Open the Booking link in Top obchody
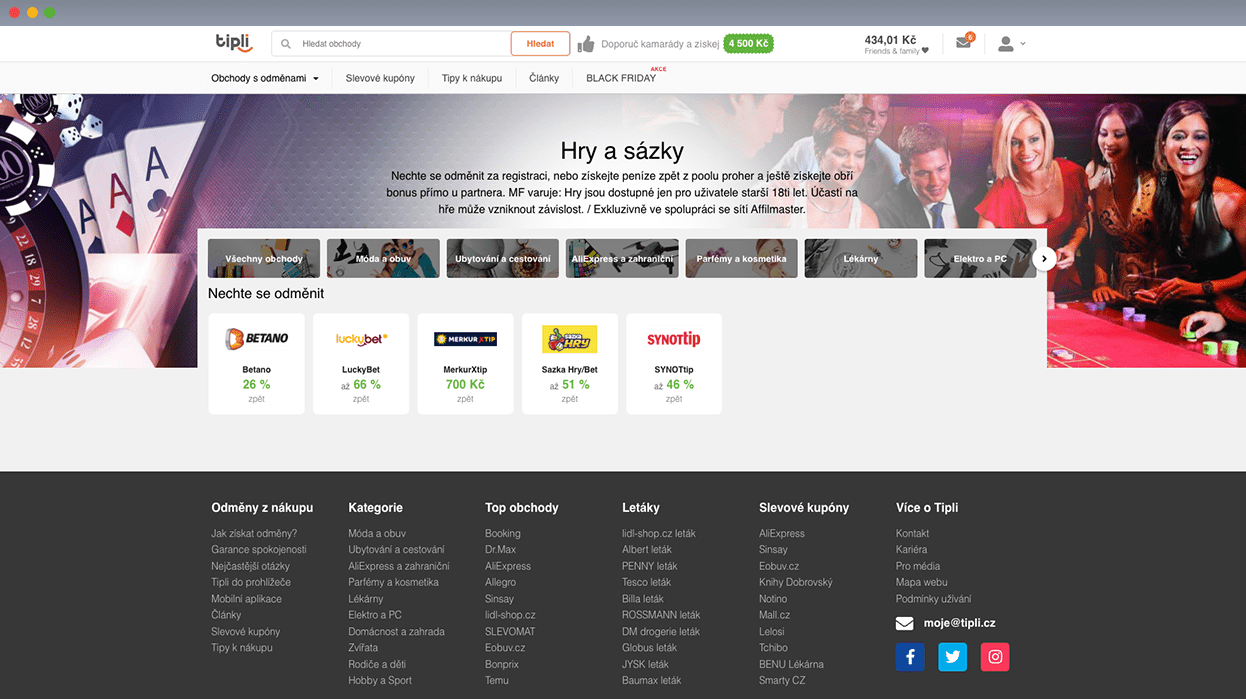1246x699 pixels. click(x=503, y=533)
